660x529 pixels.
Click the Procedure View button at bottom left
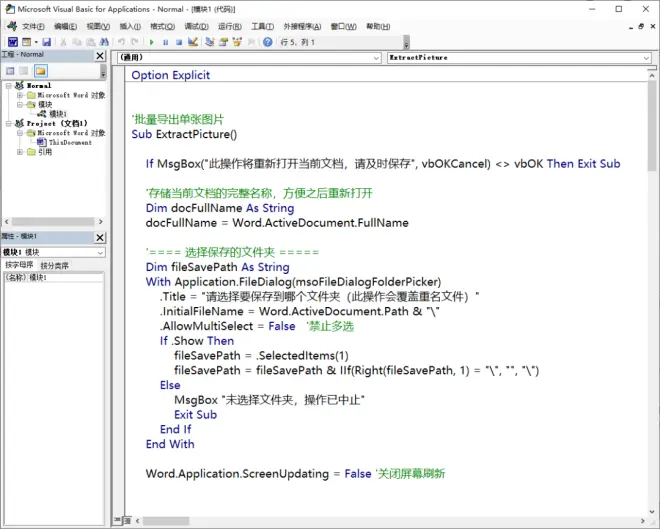[118, 521]
